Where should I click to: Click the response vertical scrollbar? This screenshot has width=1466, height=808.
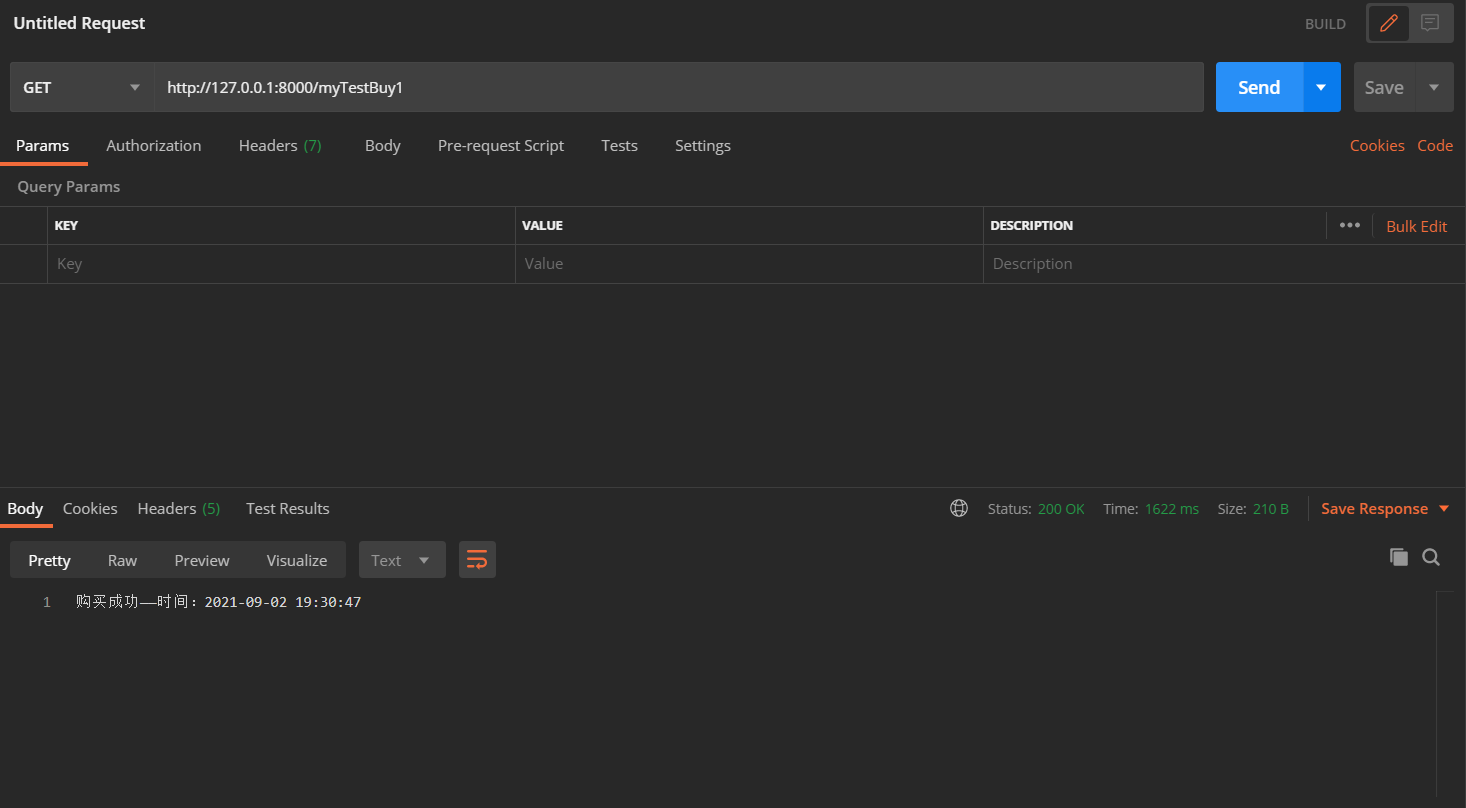pyautogui.click(x=1444, y=694)
